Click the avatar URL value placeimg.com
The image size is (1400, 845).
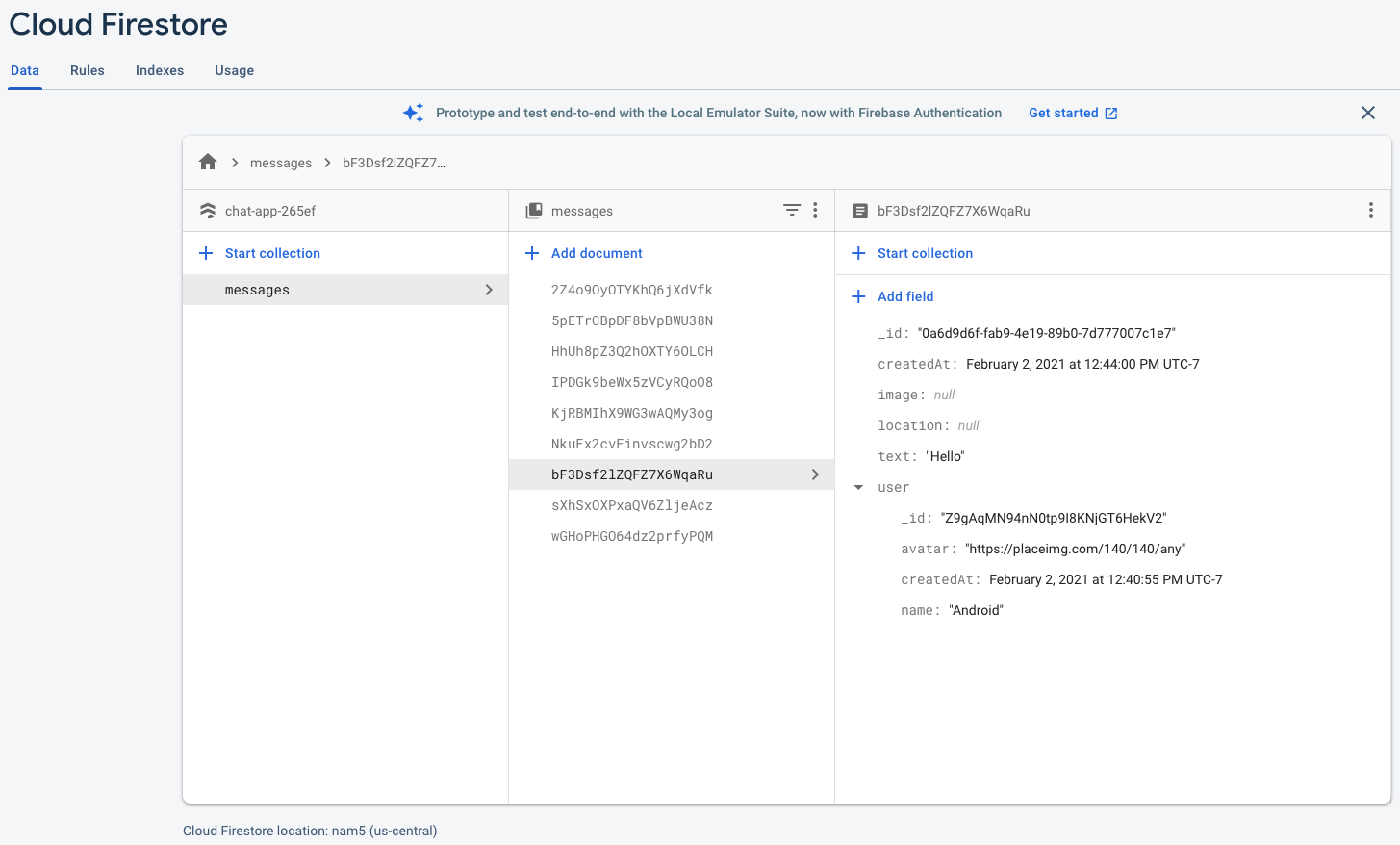1076,549
